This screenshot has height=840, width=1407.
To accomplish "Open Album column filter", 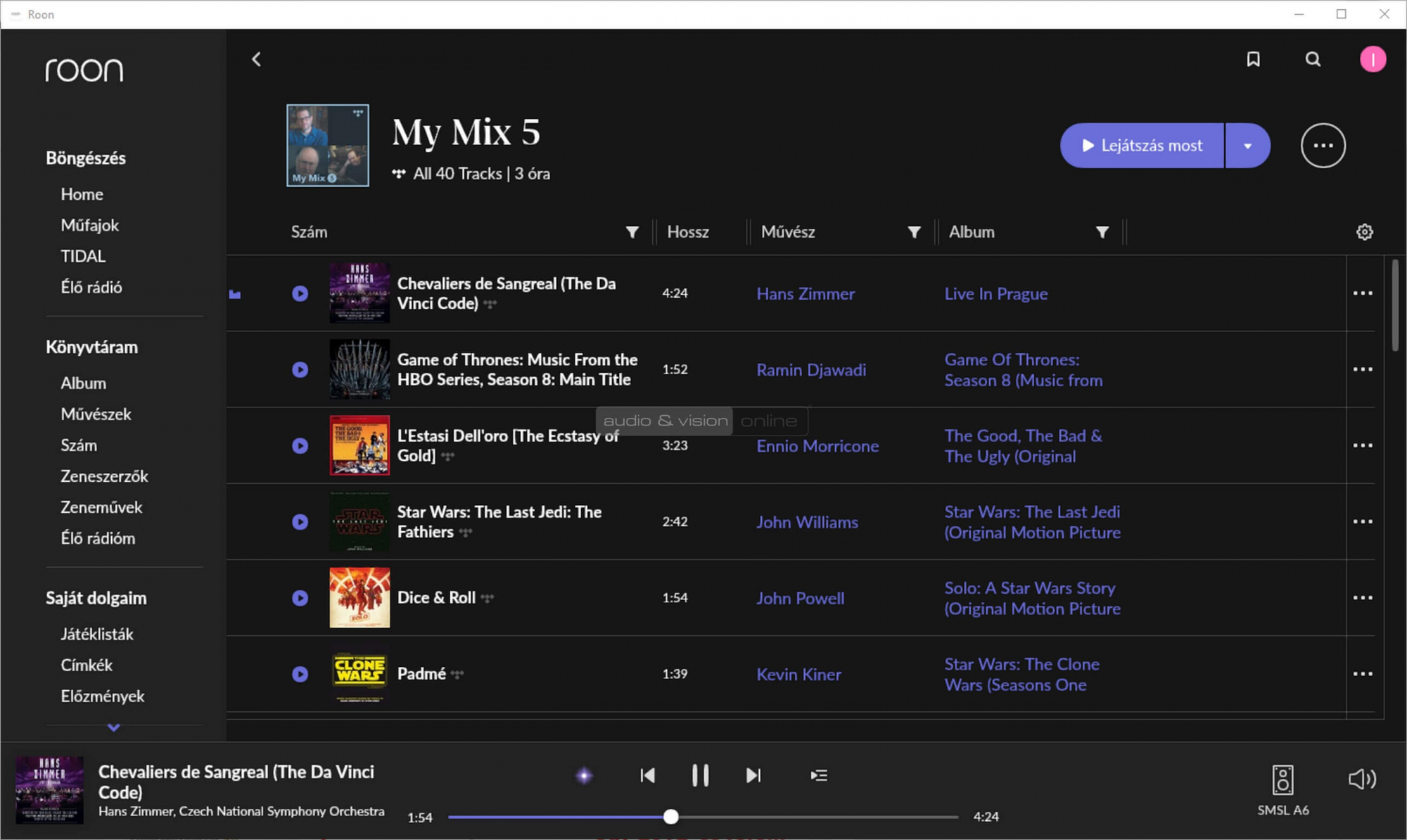I will click(x=1102, y=232).
